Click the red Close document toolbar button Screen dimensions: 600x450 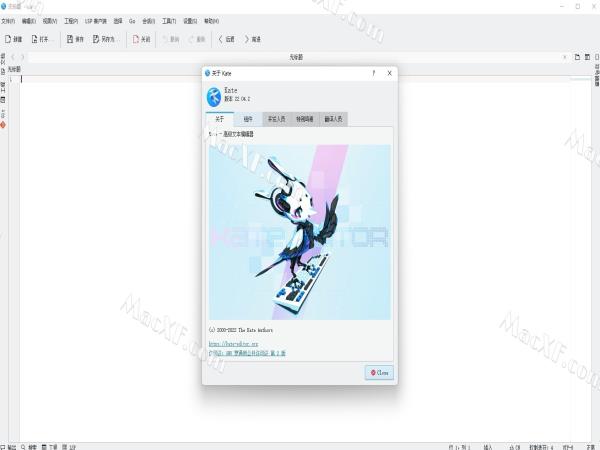click(141, 39)
